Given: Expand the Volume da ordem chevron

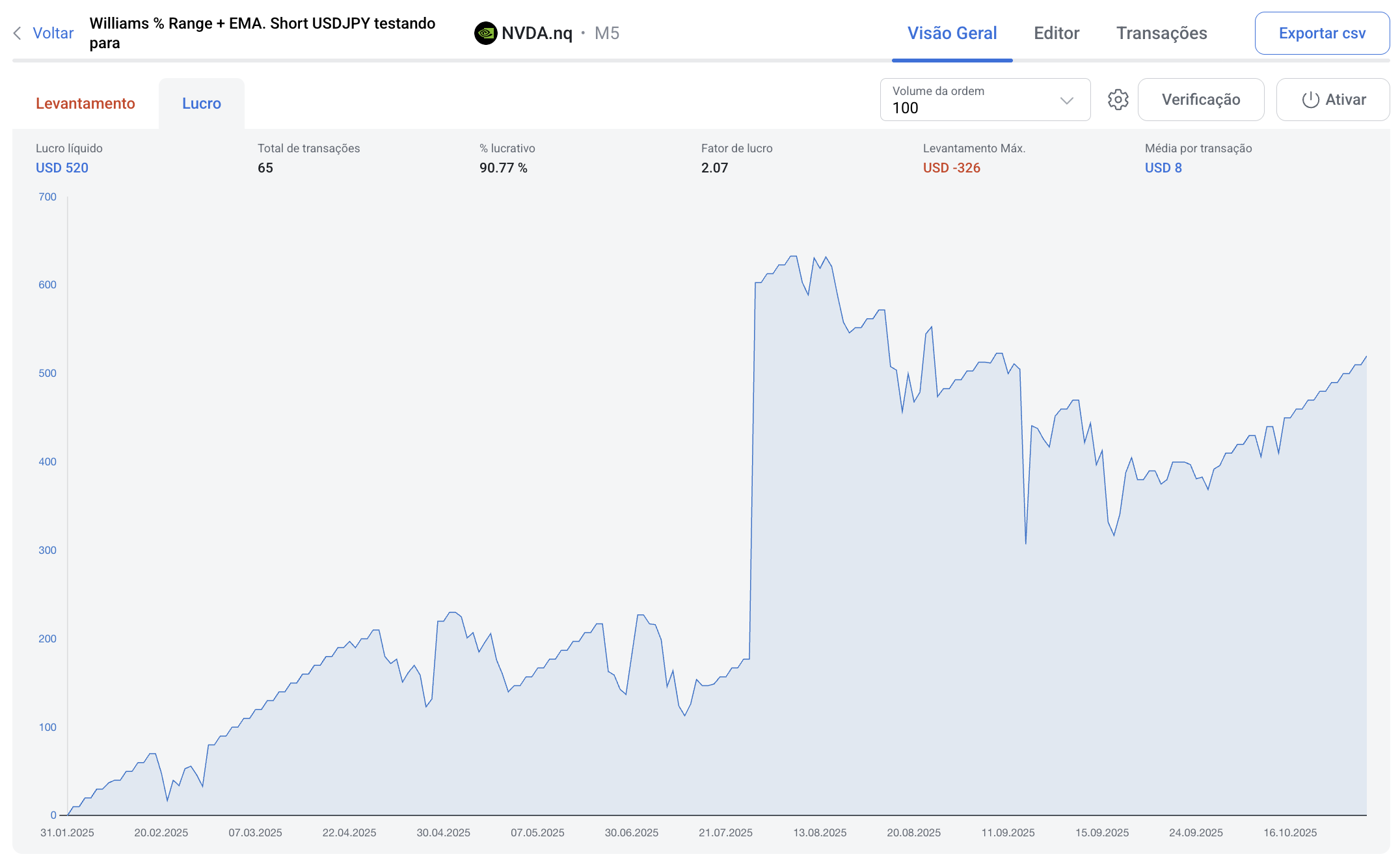Looking at the screenshot, I should pos(1066,100).
